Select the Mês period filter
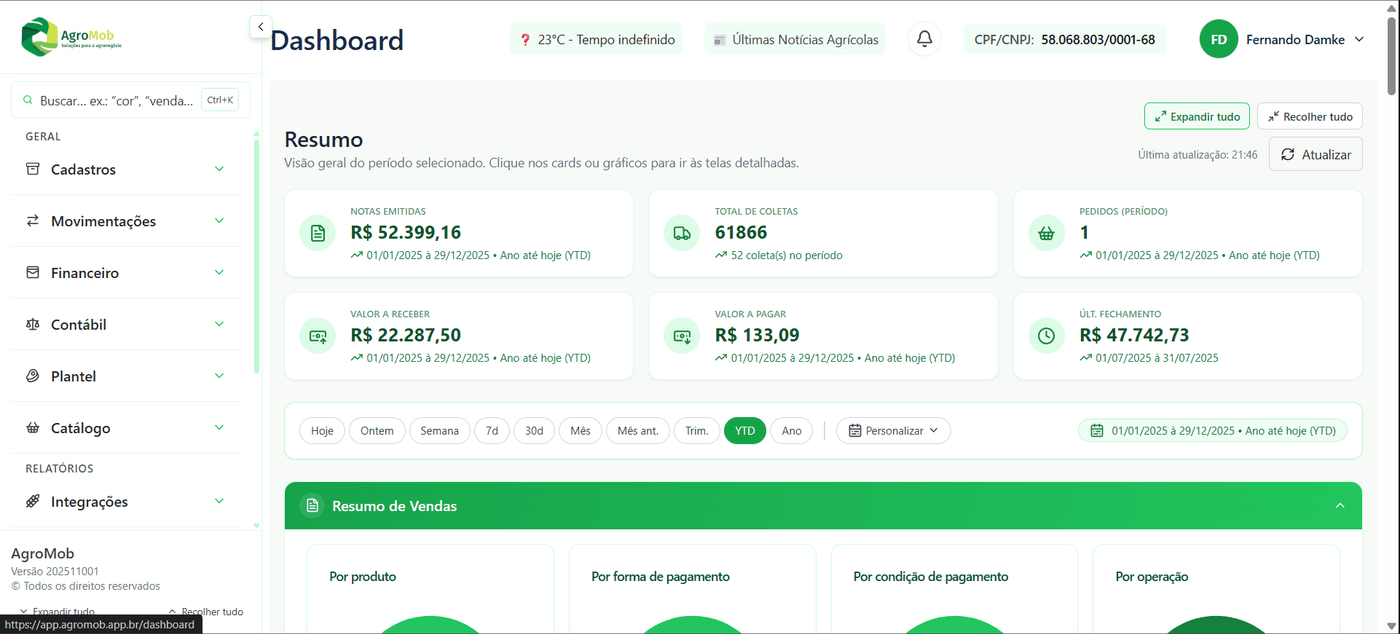Screen dimensions: 1400x634 point(580,431)
